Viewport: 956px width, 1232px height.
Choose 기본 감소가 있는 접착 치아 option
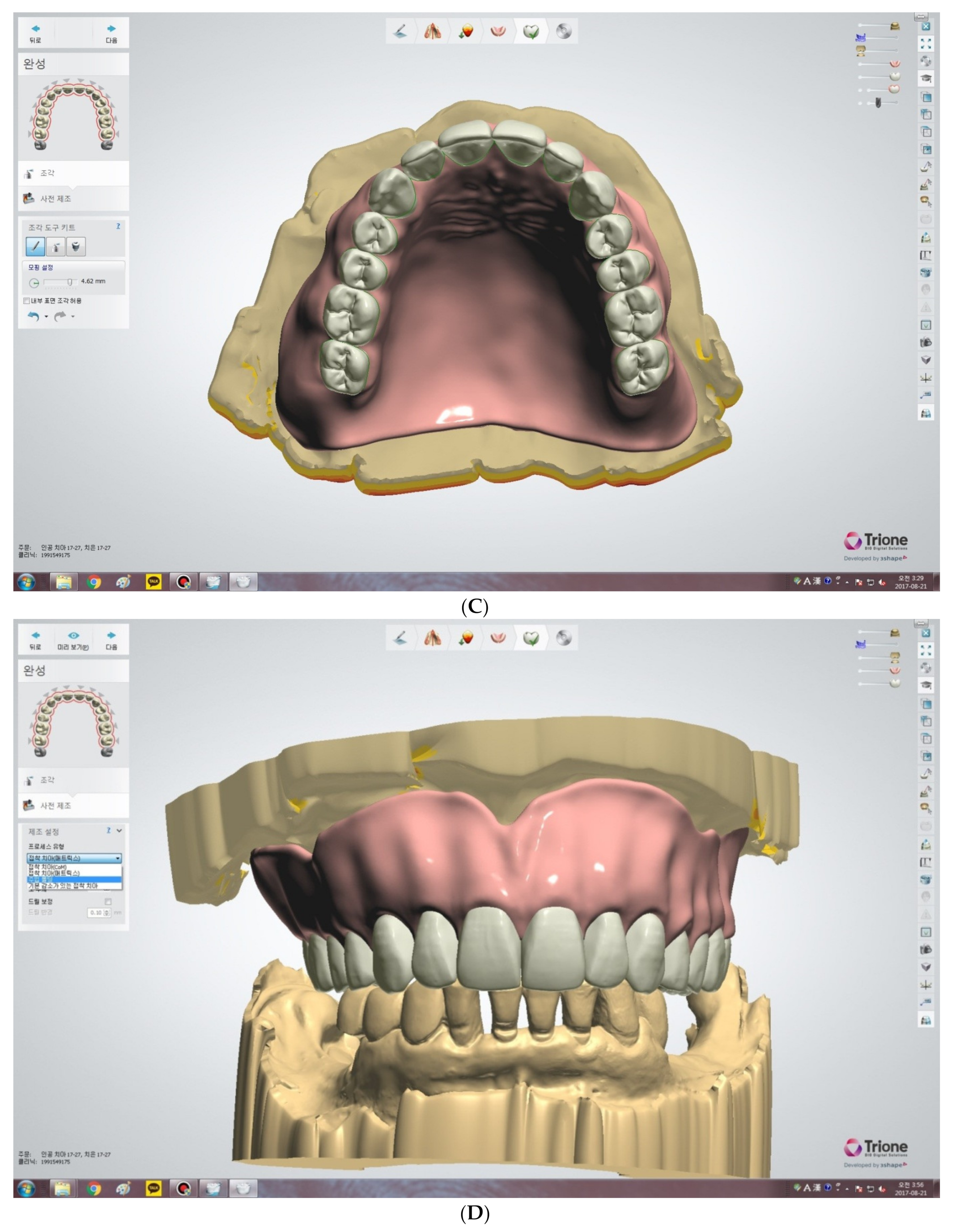tap(74, 886)
